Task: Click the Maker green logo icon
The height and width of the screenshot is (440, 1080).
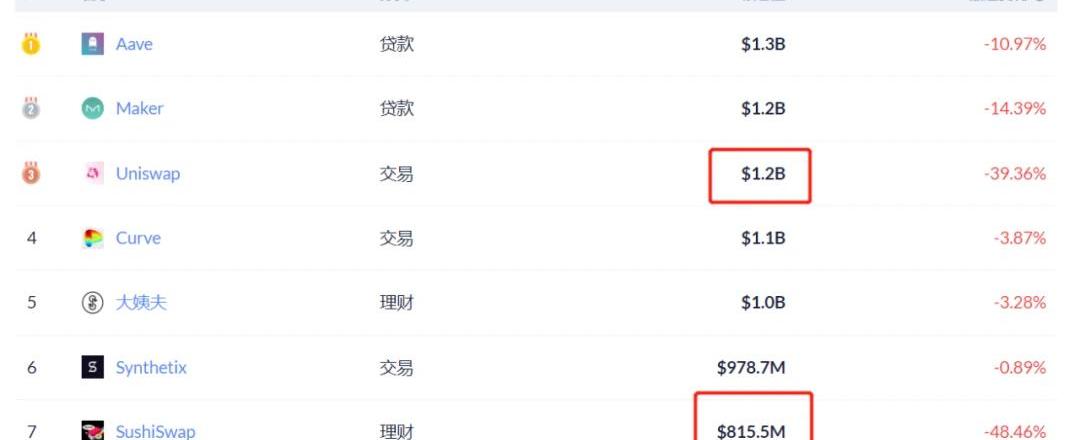Action: (93, 108)
